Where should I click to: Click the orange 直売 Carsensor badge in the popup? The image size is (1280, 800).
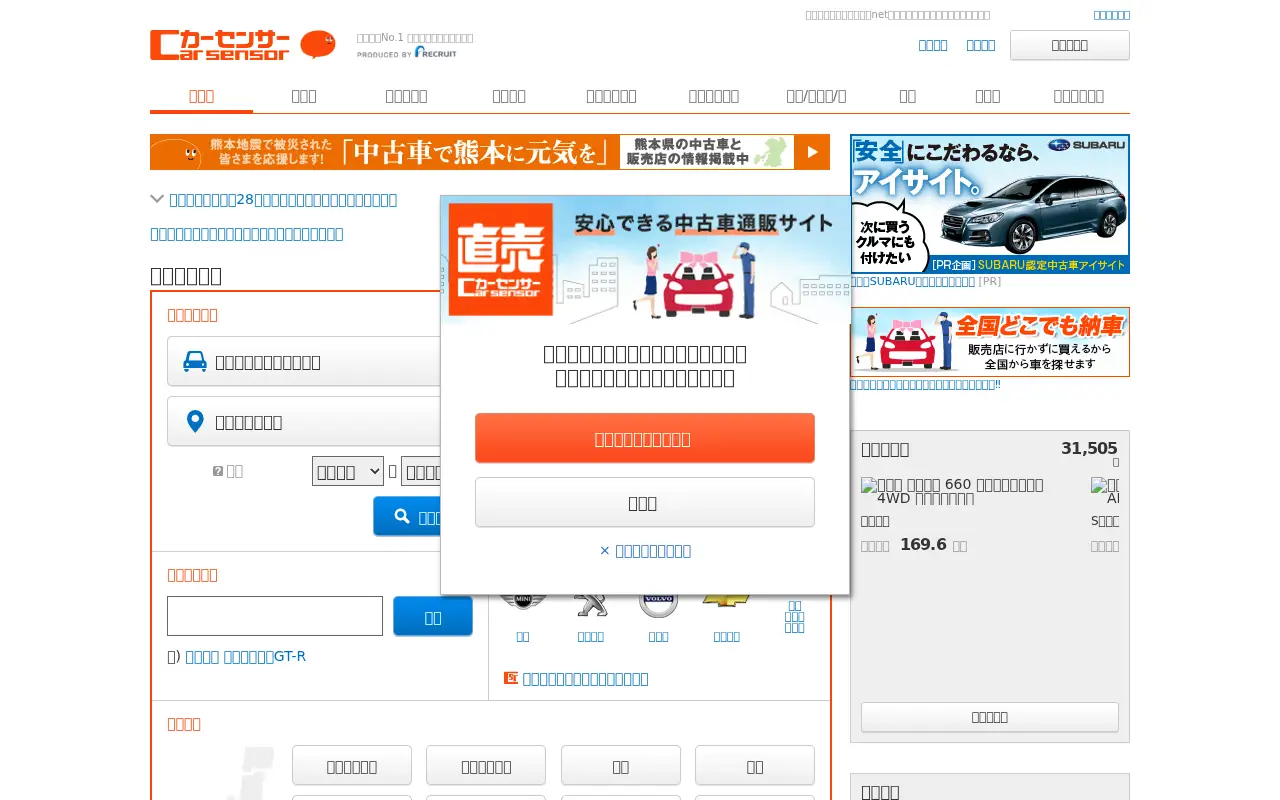click(x=501, y=259)
